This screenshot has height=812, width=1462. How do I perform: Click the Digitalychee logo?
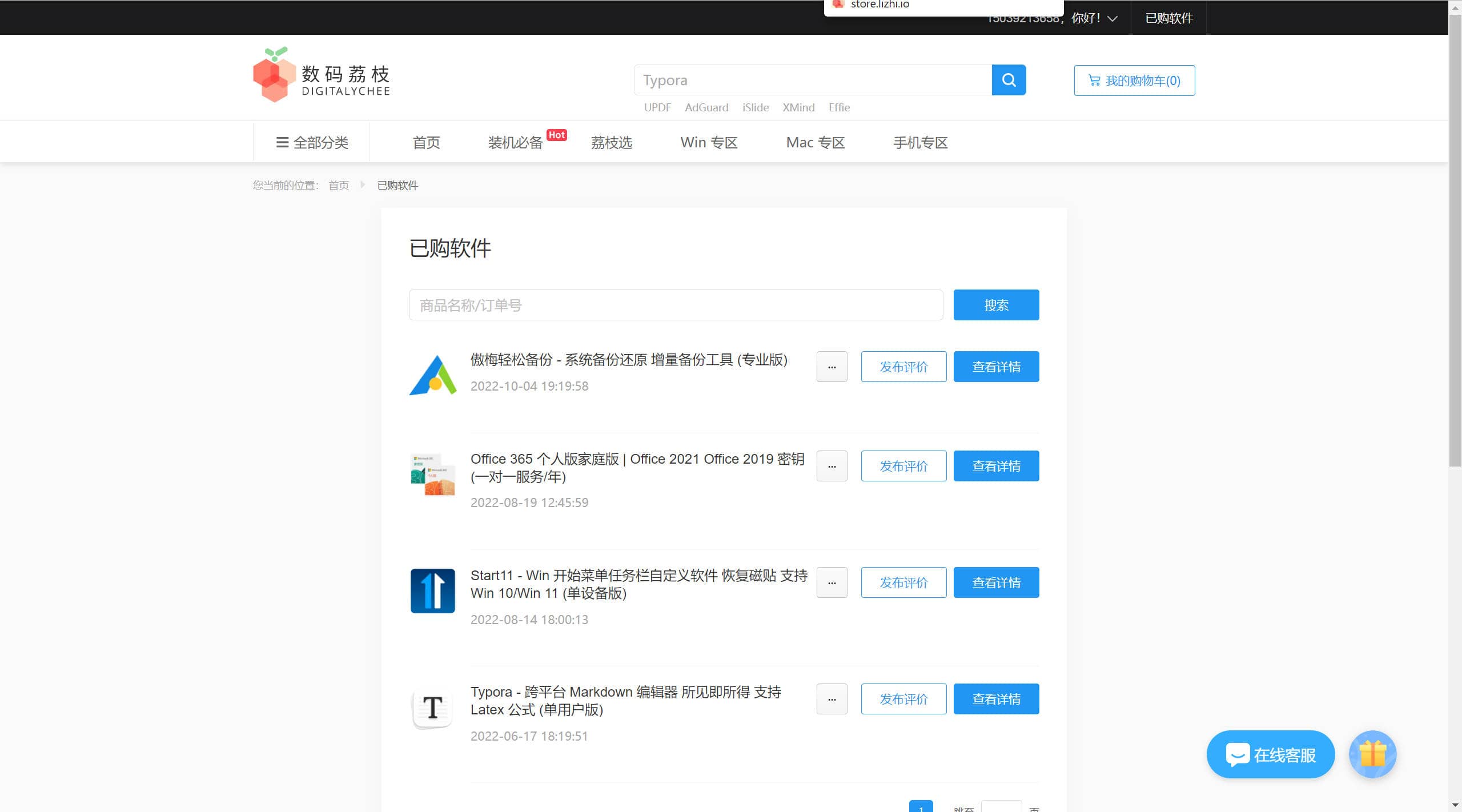pos(322,75)
